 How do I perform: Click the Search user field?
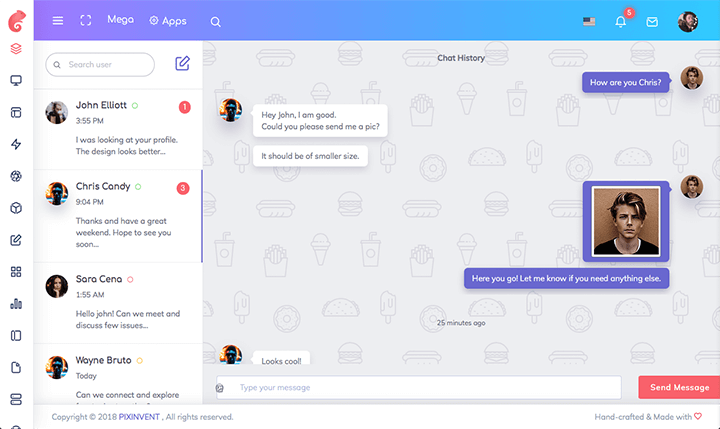pyautogui.click(x=100, y=64)
